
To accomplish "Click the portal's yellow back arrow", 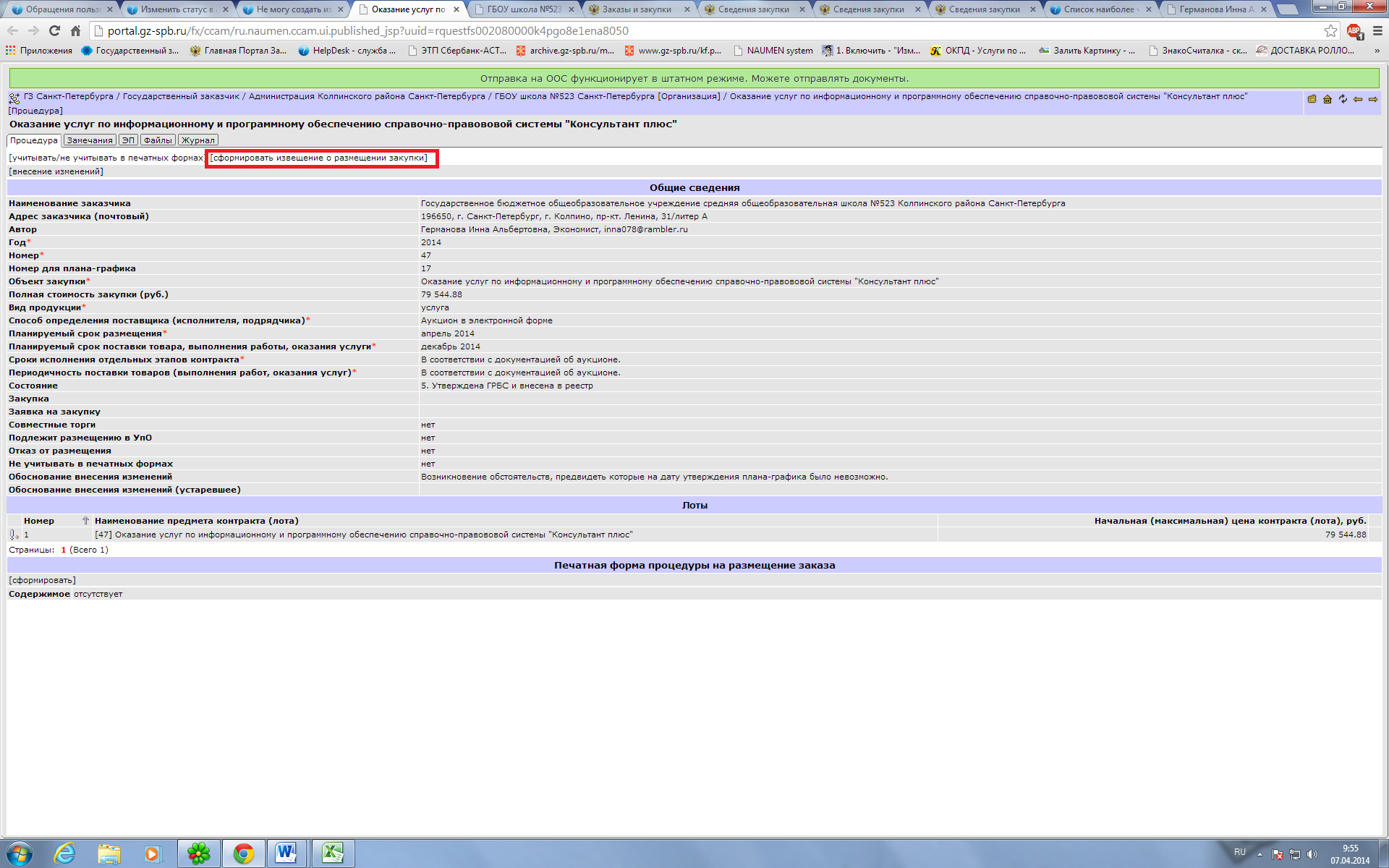I will pos(1358,99).
